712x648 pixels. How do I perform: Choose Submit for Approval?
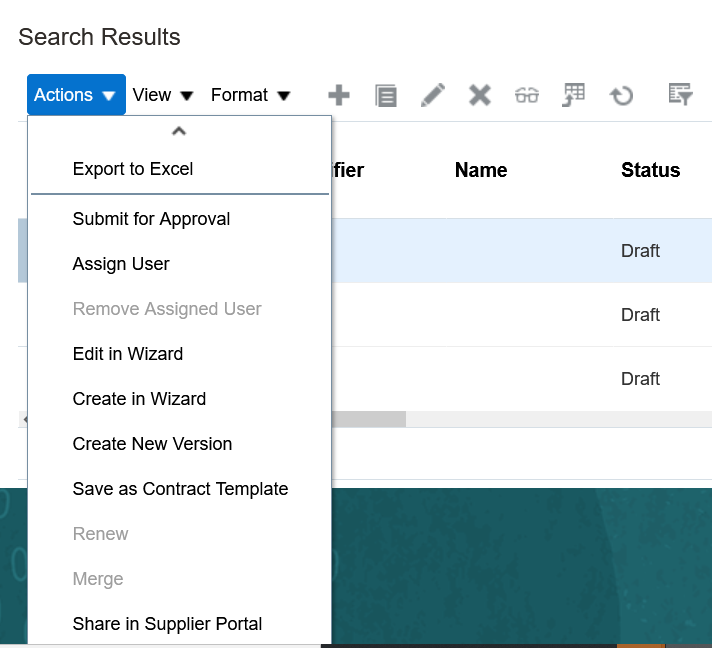coord(151,219)
